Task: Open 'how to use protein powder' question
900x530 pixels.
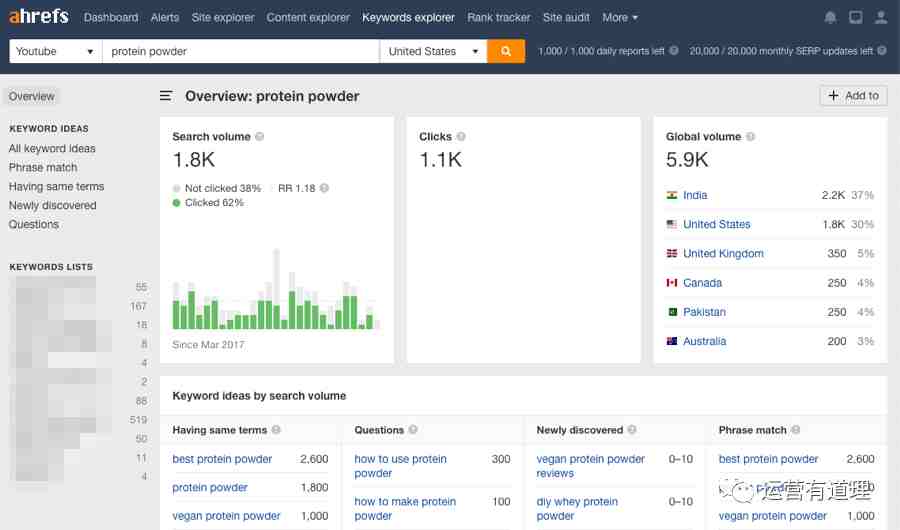Action: 401,466
